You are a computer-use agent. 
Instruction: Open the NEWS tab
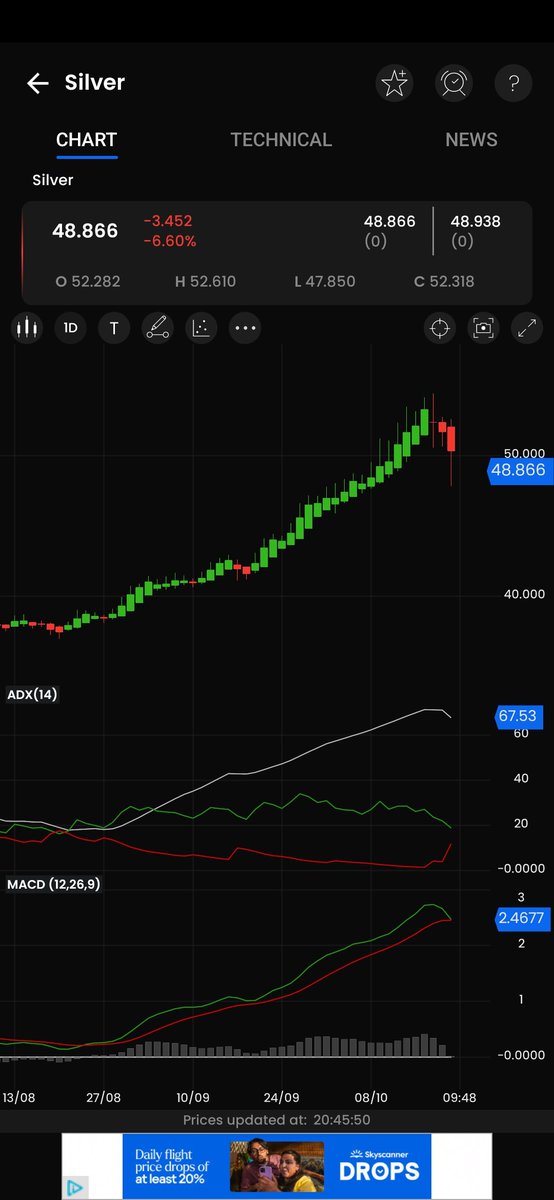pos(471,140)
